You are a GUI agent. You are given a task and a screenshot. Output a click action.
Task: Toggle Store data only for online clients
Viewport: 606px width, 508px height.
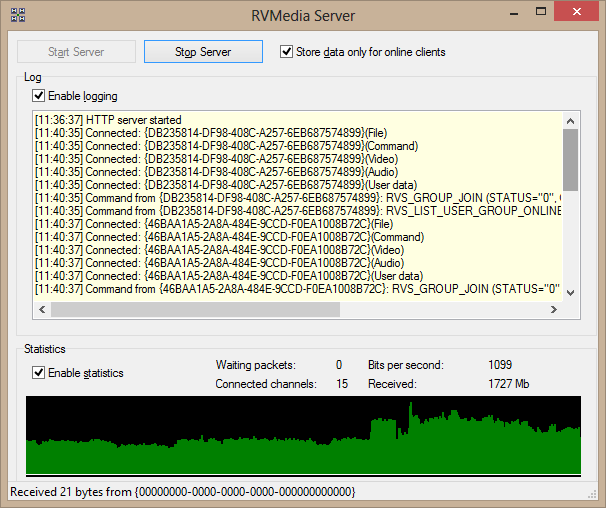[287, 52]
